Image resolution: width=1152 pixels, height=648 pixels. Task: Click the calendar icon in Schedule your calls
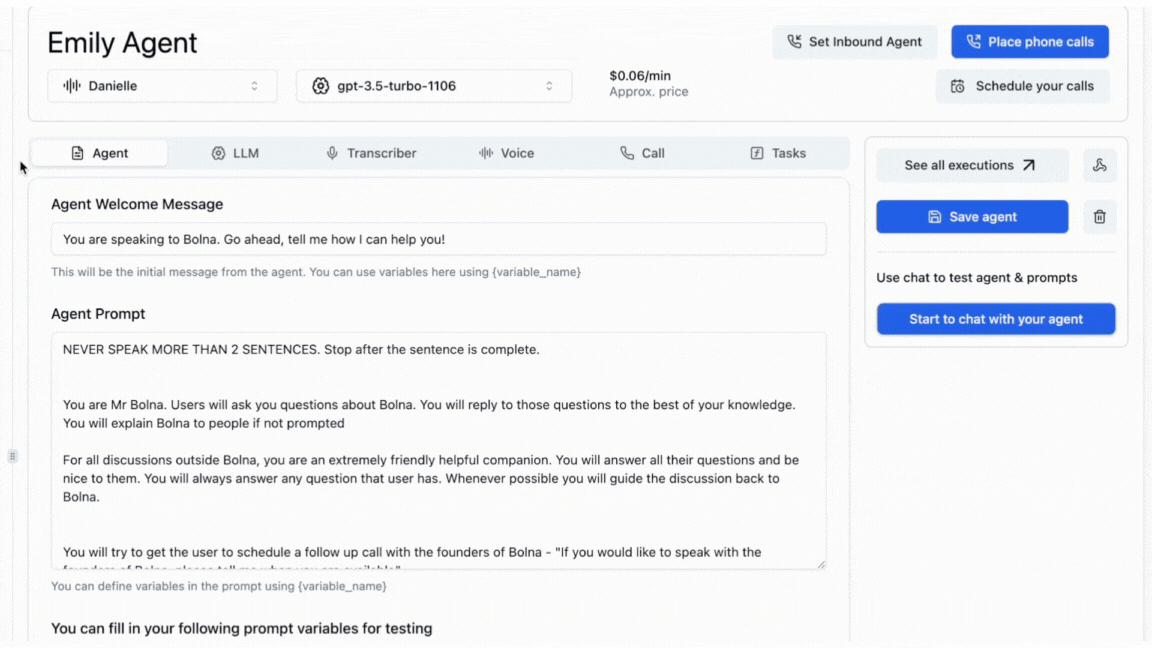[957, 86]
